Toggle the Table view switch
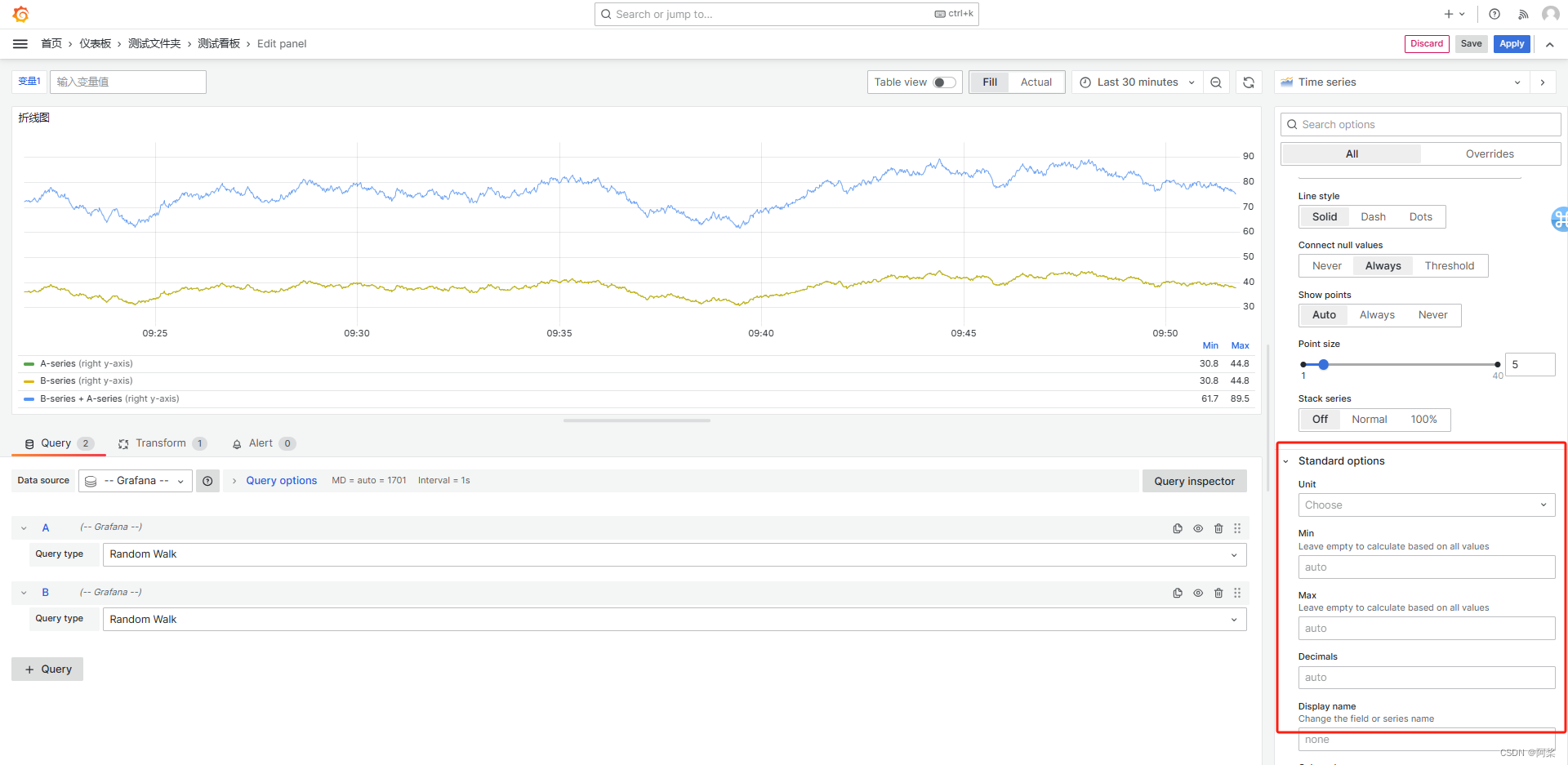1568x765 pixels. pos(944,82)
